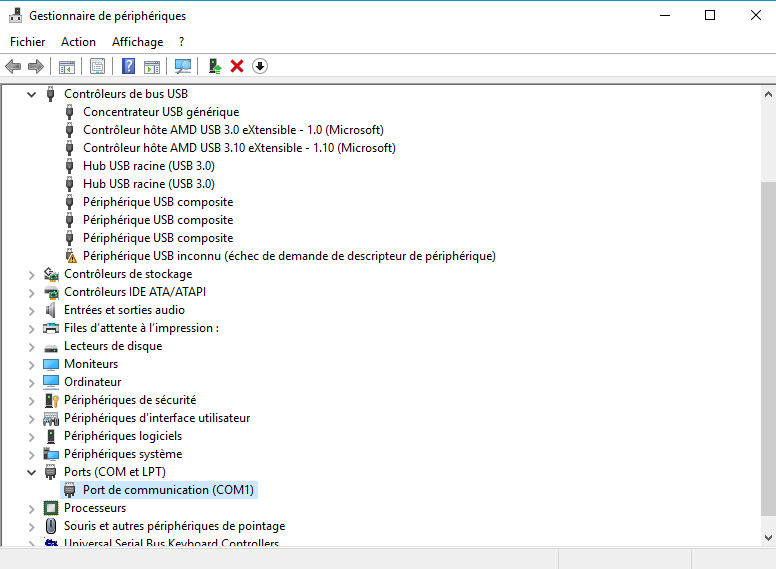Expand Périphériques de sécurité node
The width and height of the screenshot is (776, 569).
pos(32,401)
